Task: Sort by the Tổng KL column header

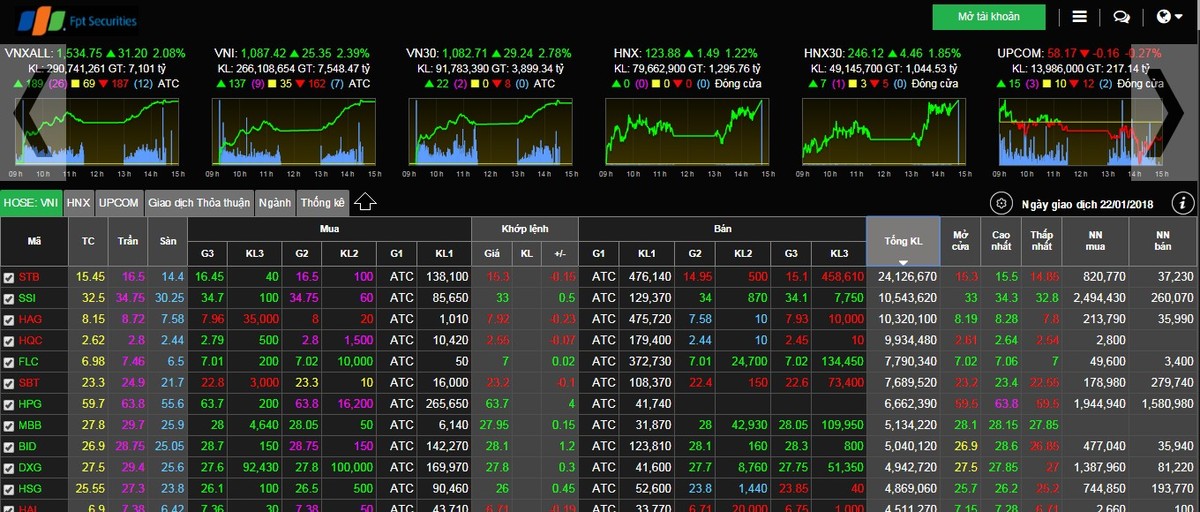Action: click(903, 242)
